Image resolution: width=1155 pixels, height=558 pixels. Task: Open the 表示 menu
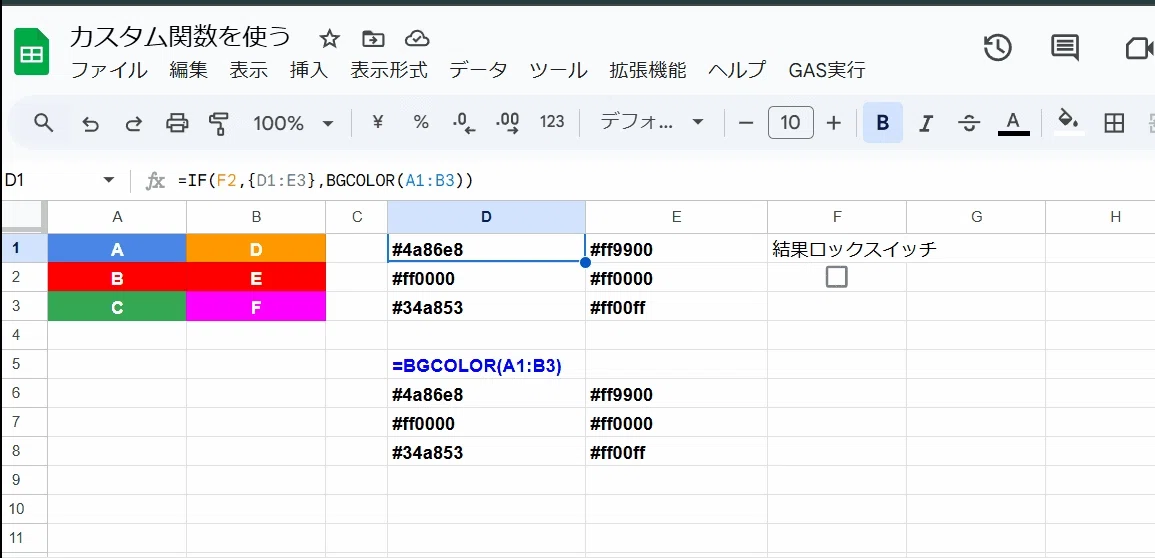click(x=248, y=71)
